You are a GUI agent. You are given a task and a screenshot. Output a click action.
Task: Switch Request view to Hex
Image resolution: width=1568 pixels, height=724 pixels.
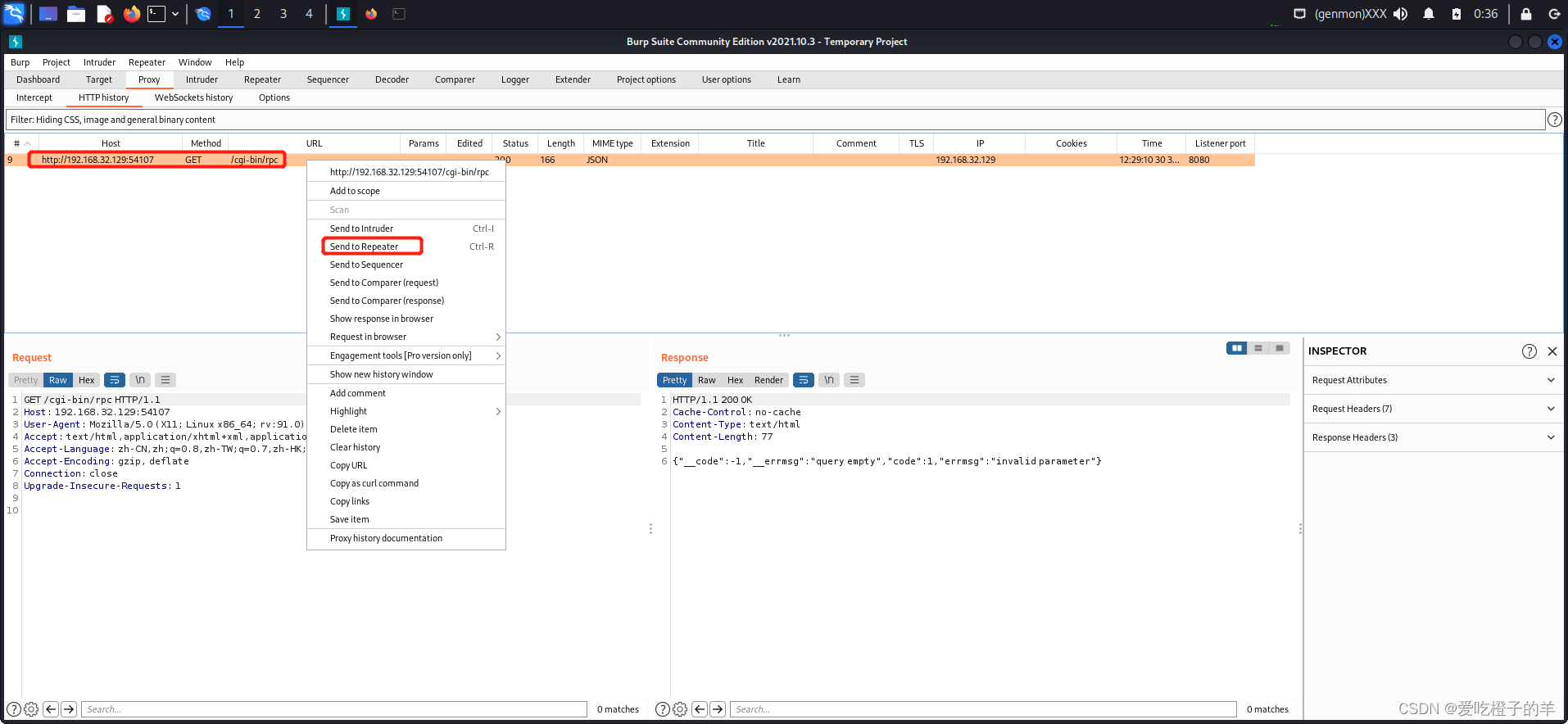87,380
